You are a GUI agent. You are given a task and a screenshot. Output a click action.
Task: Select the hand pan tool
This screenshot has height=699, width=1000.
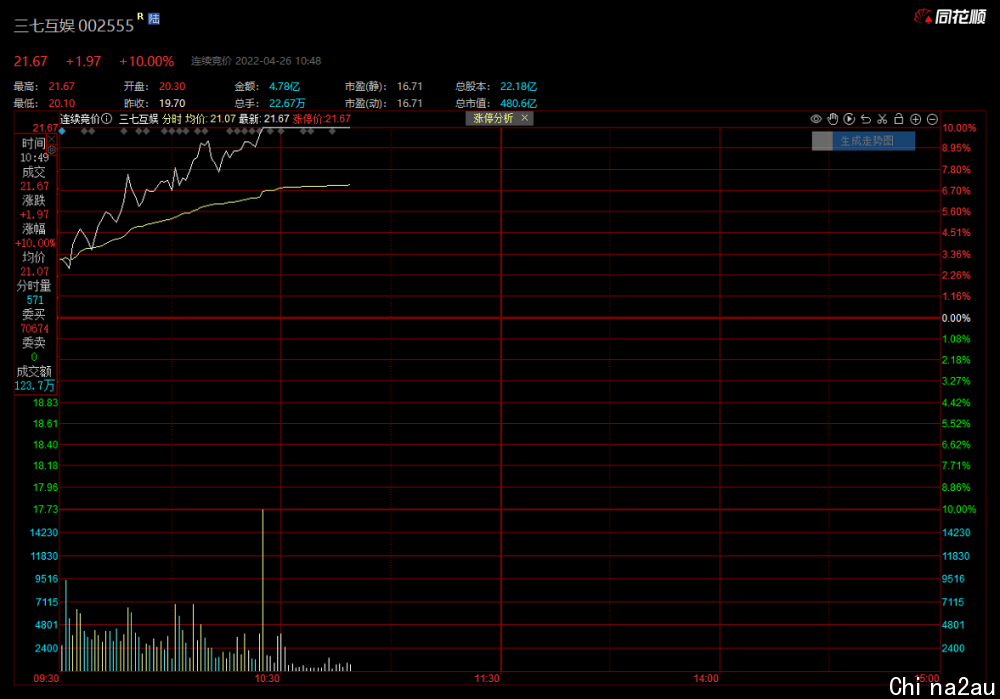(x=832, y=119)
